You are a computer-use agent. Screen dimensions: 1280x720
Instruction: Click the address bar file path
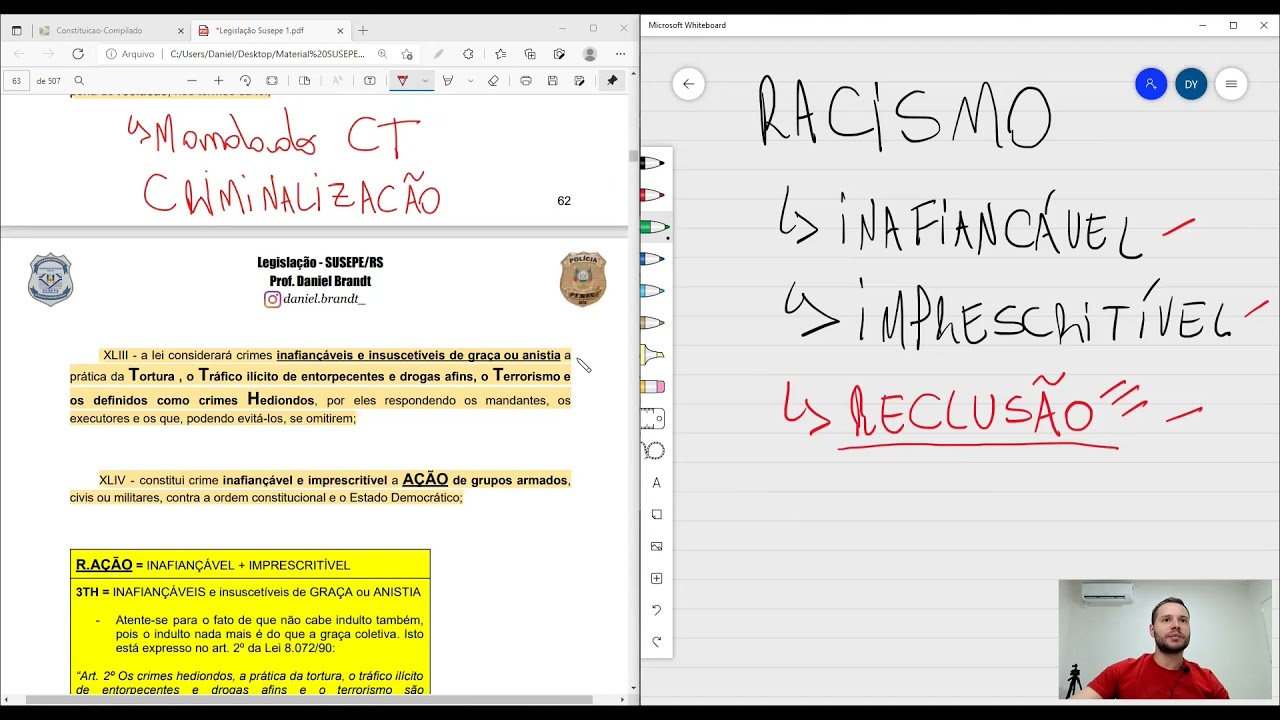(267, 54)
